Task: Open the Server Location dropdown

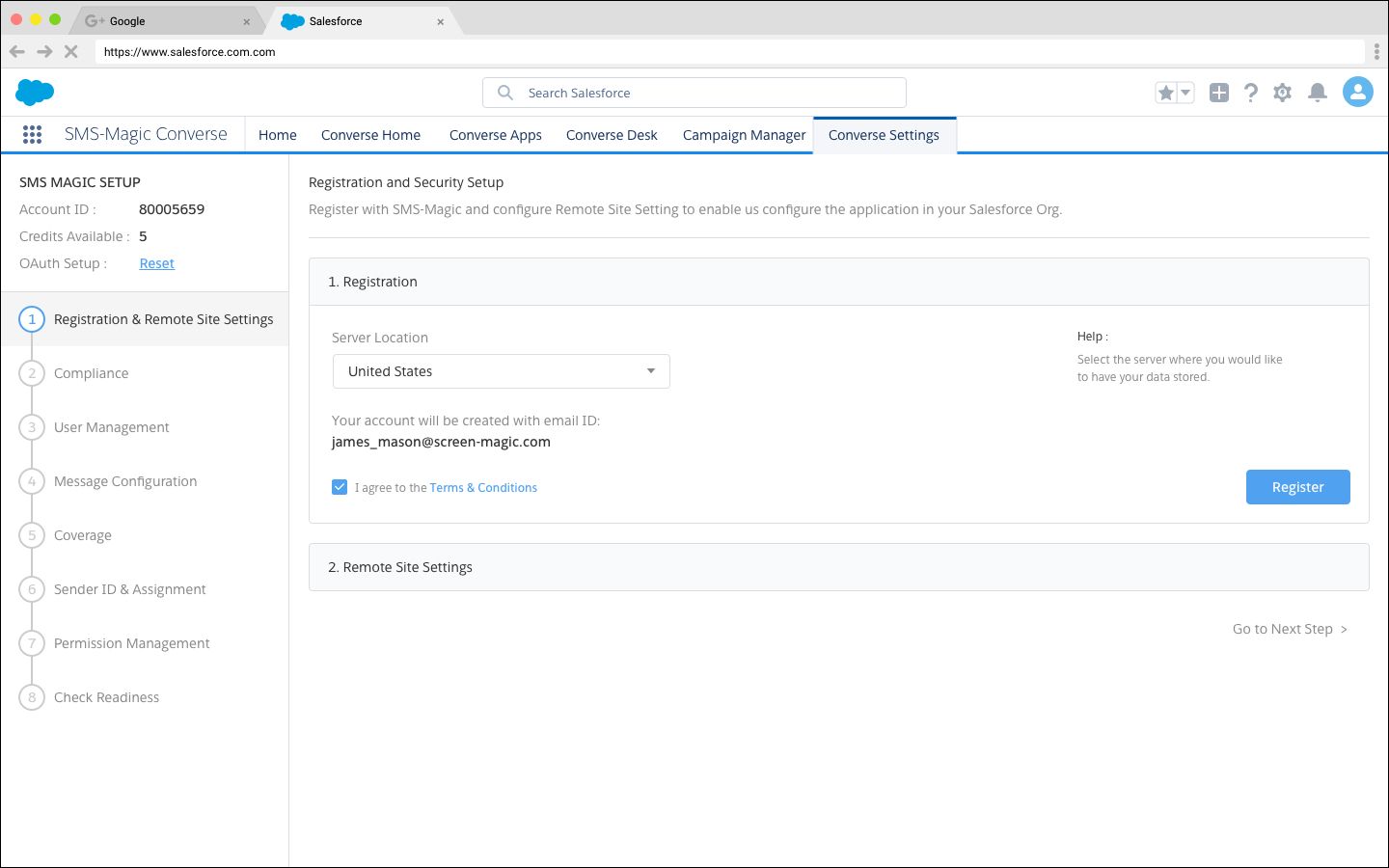Action: (x=502, y=371)
